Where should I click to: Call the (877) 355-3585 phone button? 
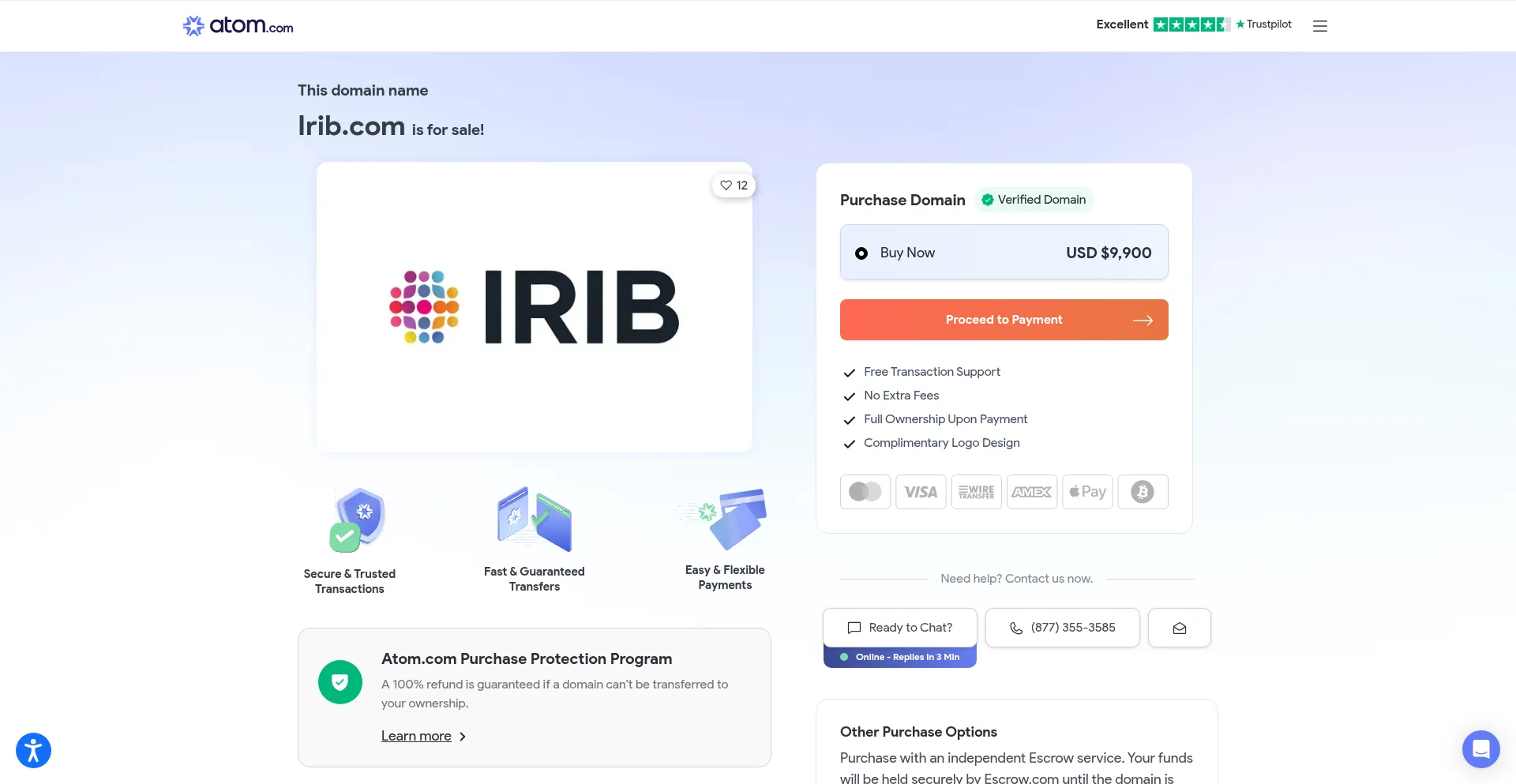tap(1062, 628)
